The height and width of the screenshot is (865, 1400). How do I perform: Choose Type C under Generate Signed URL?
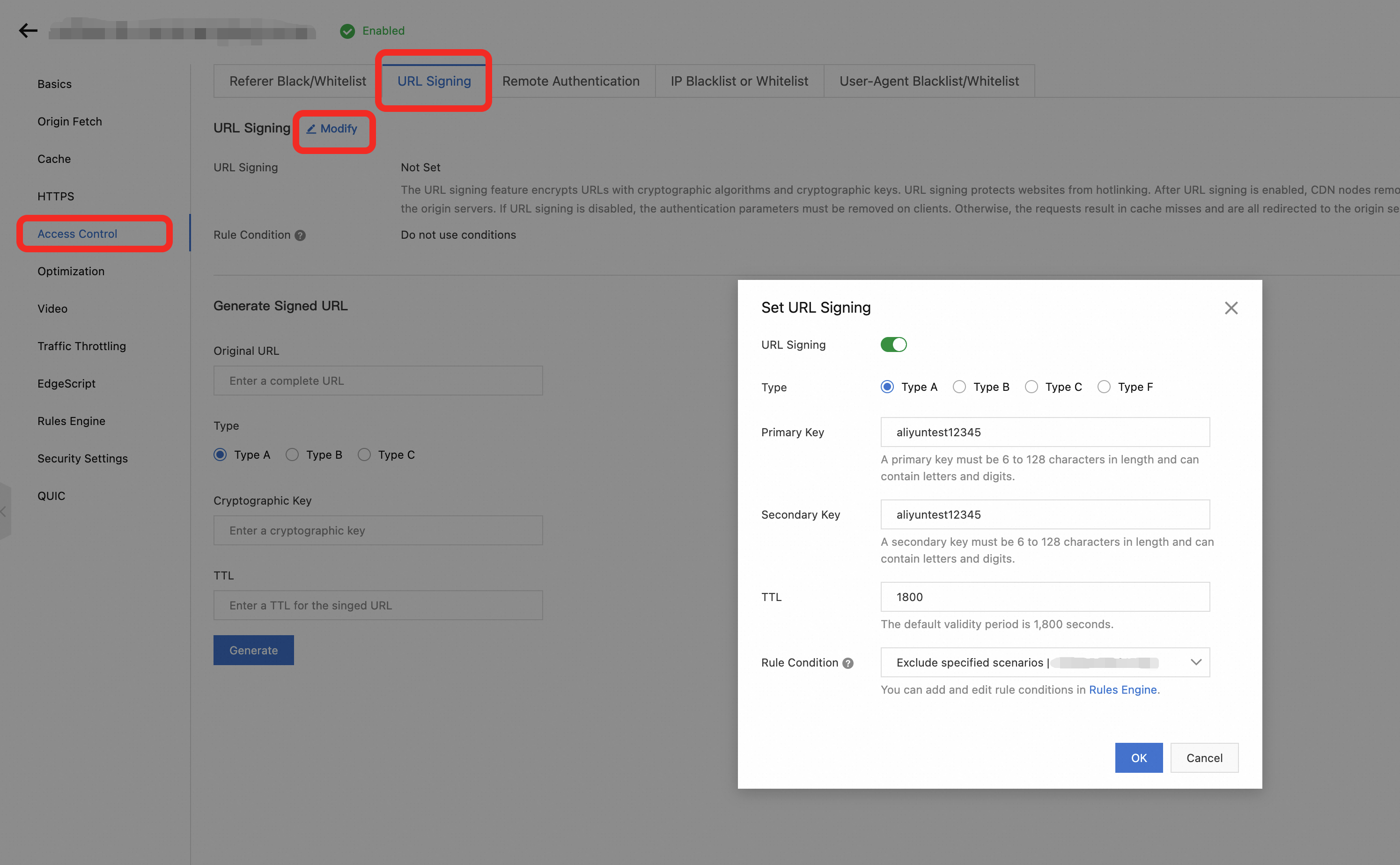(x=364, y=455)
